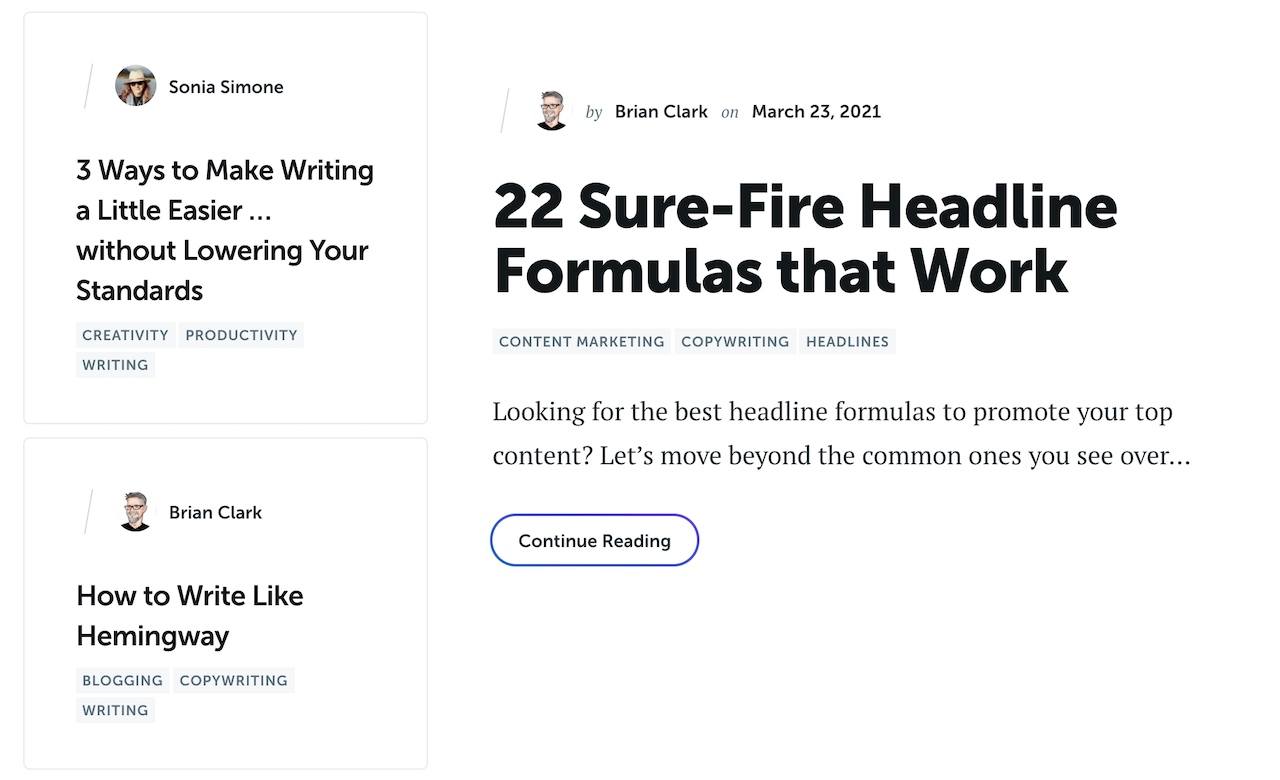Image resolution: width=1280 pixels, height=780 pixels.
Task: Click Brian Clark's avatar in featured post
Action: pos(551,111)
